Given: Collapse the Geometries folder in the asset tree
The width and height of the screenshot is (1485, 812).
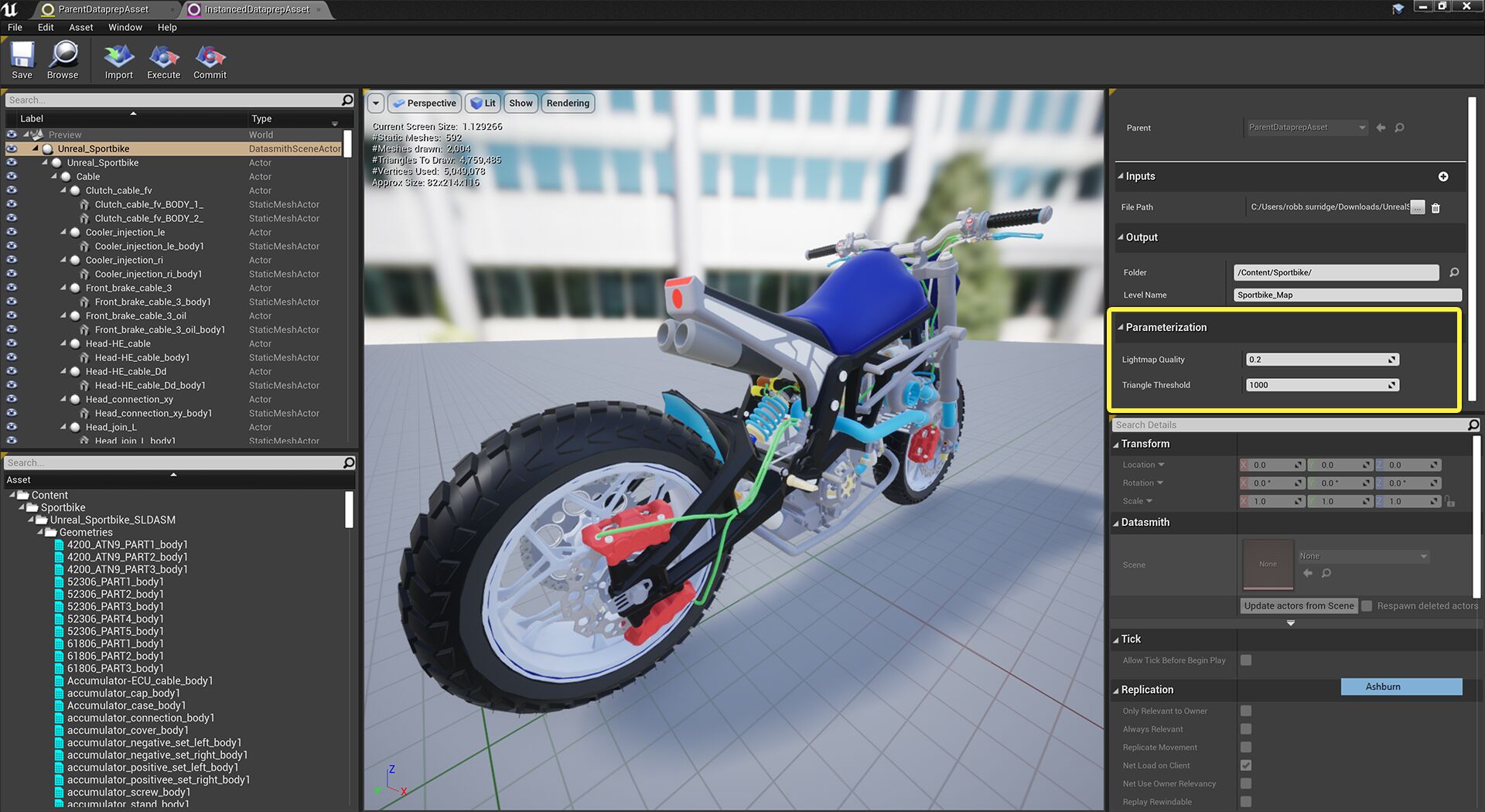Looking at the screenshot, I should 41,532.
